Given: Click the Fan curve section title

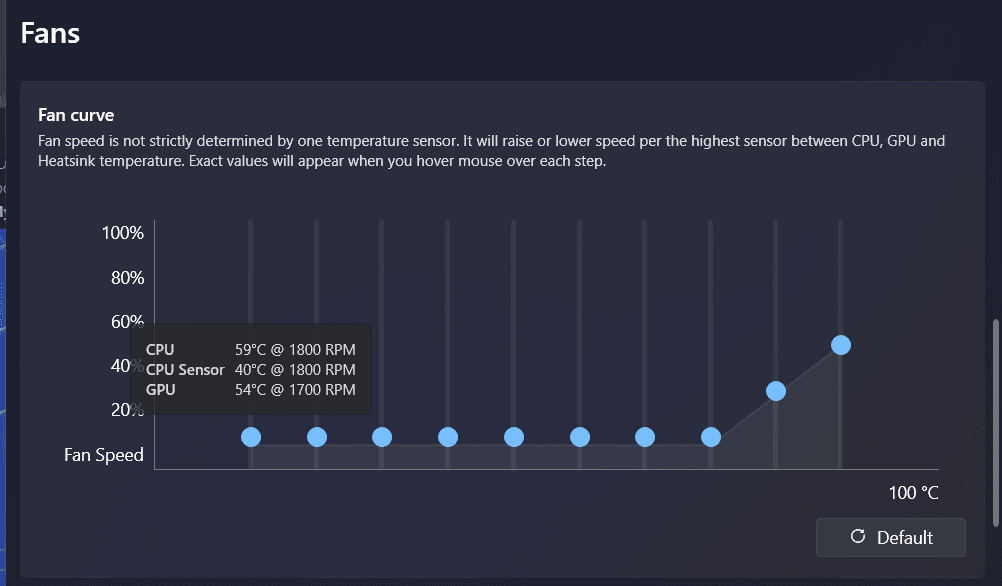Looking at the screenshot, I should 76,115.
